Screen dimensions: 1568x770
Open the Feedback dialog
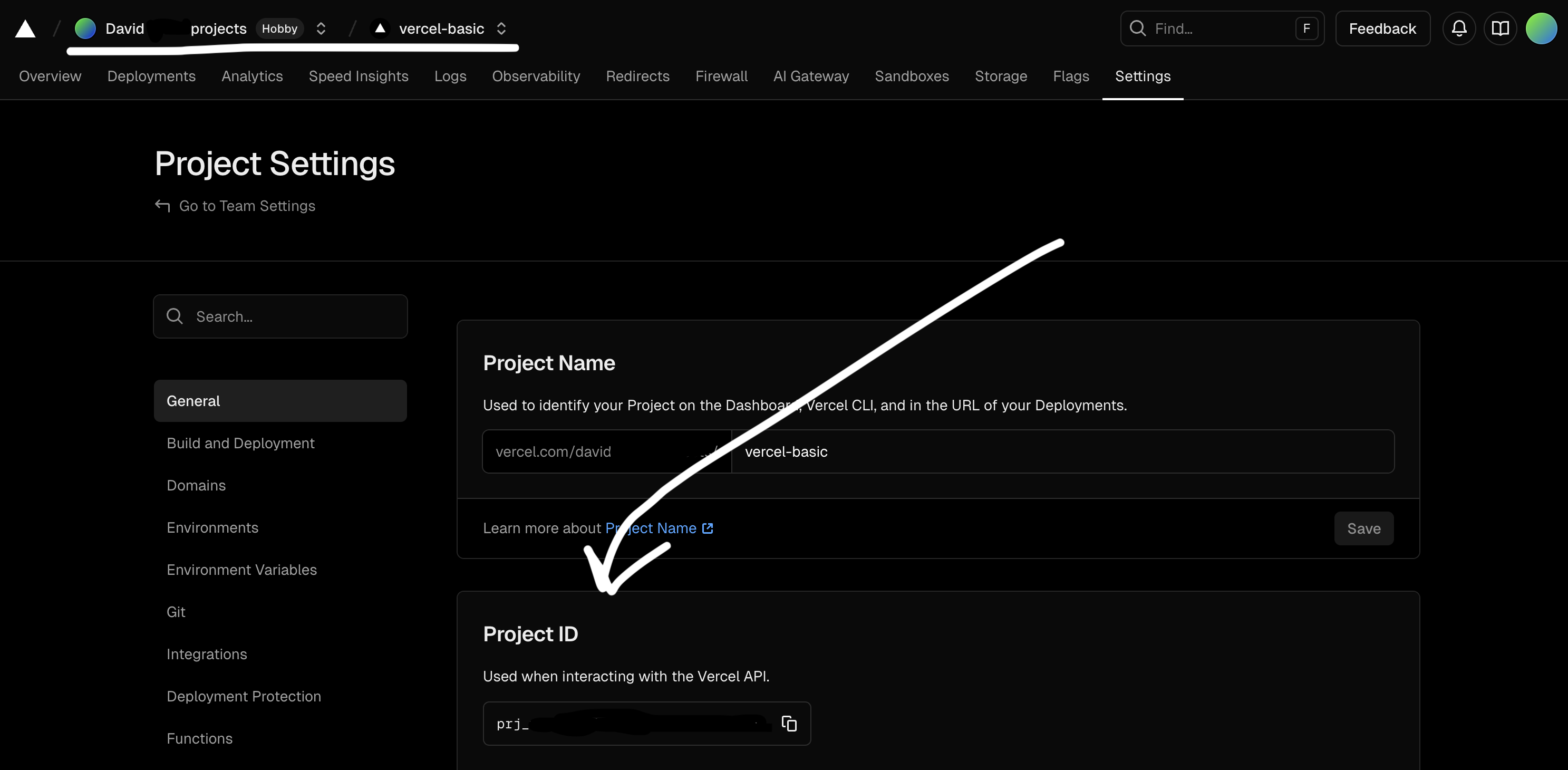tap(1382, 28)
